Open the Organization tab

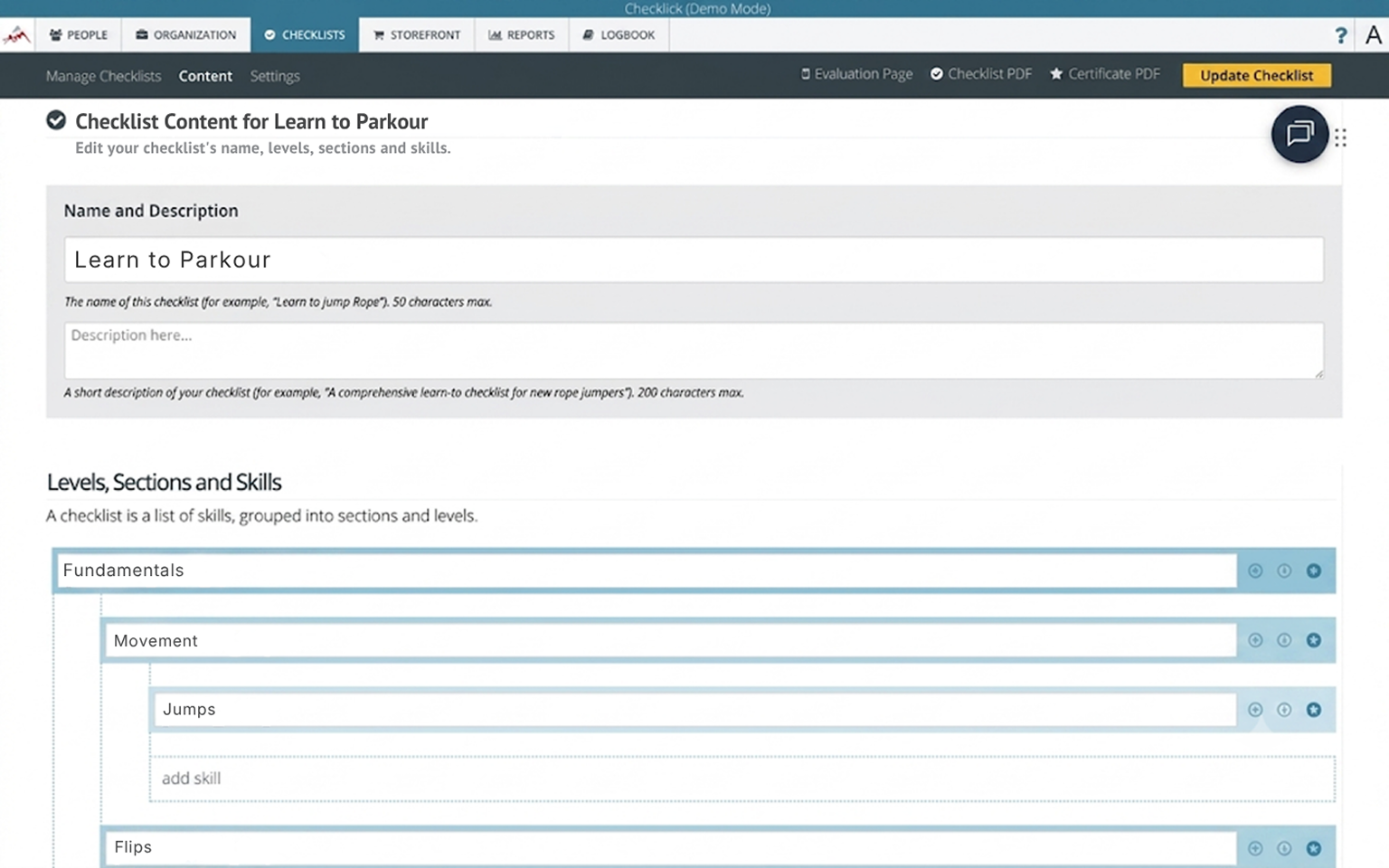click(x=186, y=35)
